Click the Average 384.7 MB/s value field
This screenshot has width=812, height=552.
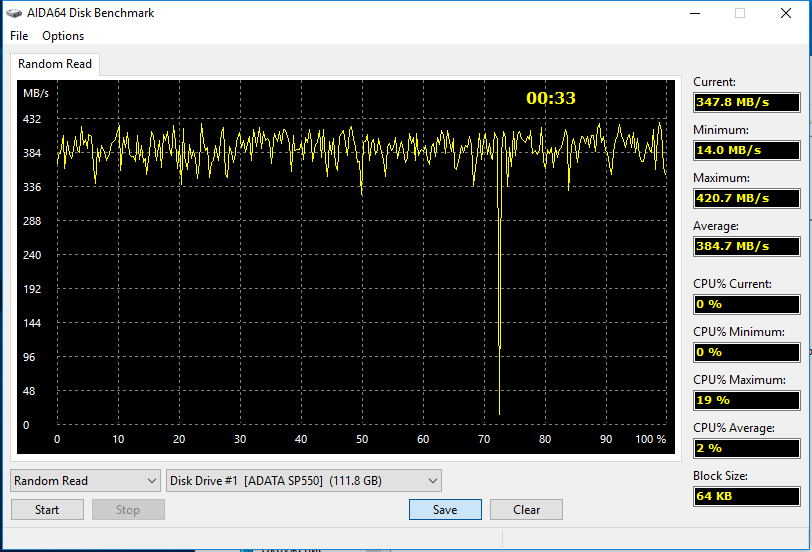(x=746, y=246)
